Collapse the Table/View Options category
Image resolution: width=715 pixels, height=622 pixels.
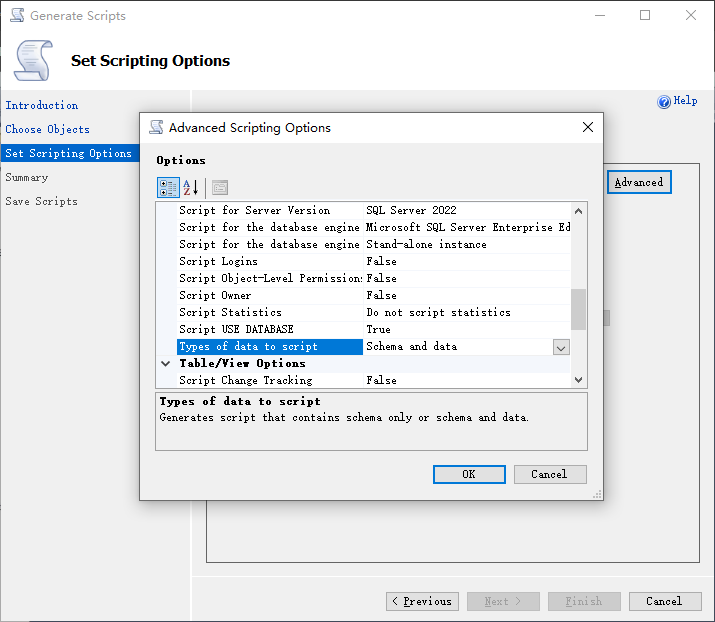166,364
